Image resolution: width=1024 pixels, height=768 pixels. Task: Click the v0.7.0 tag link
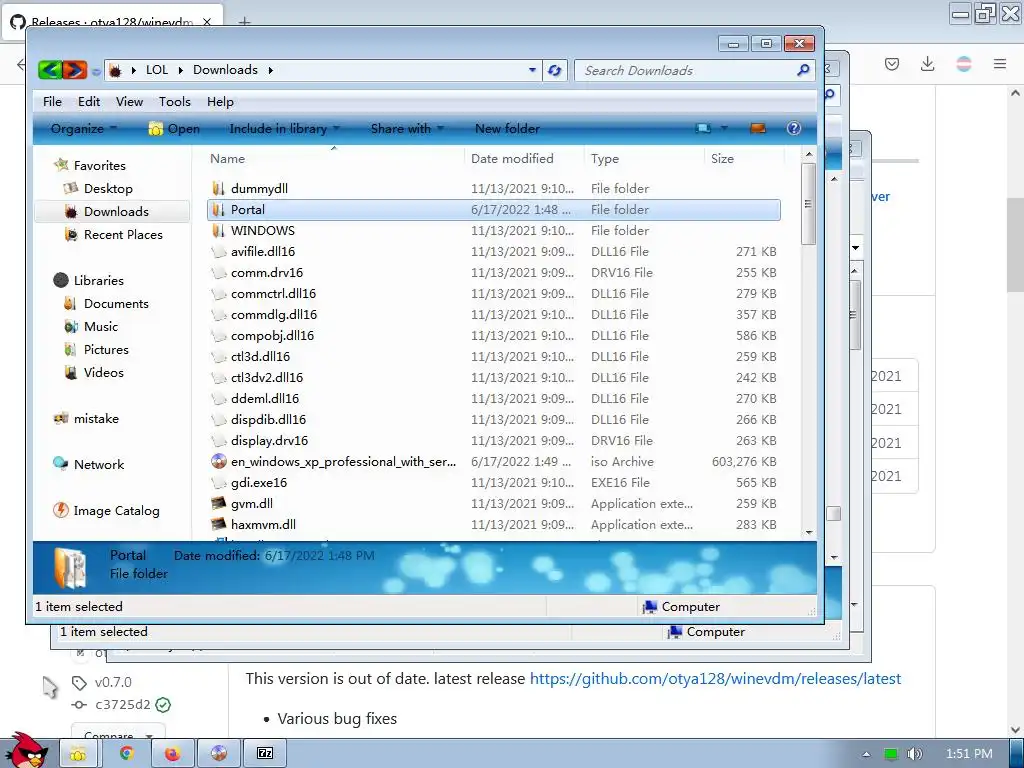(x=113, y=682)
